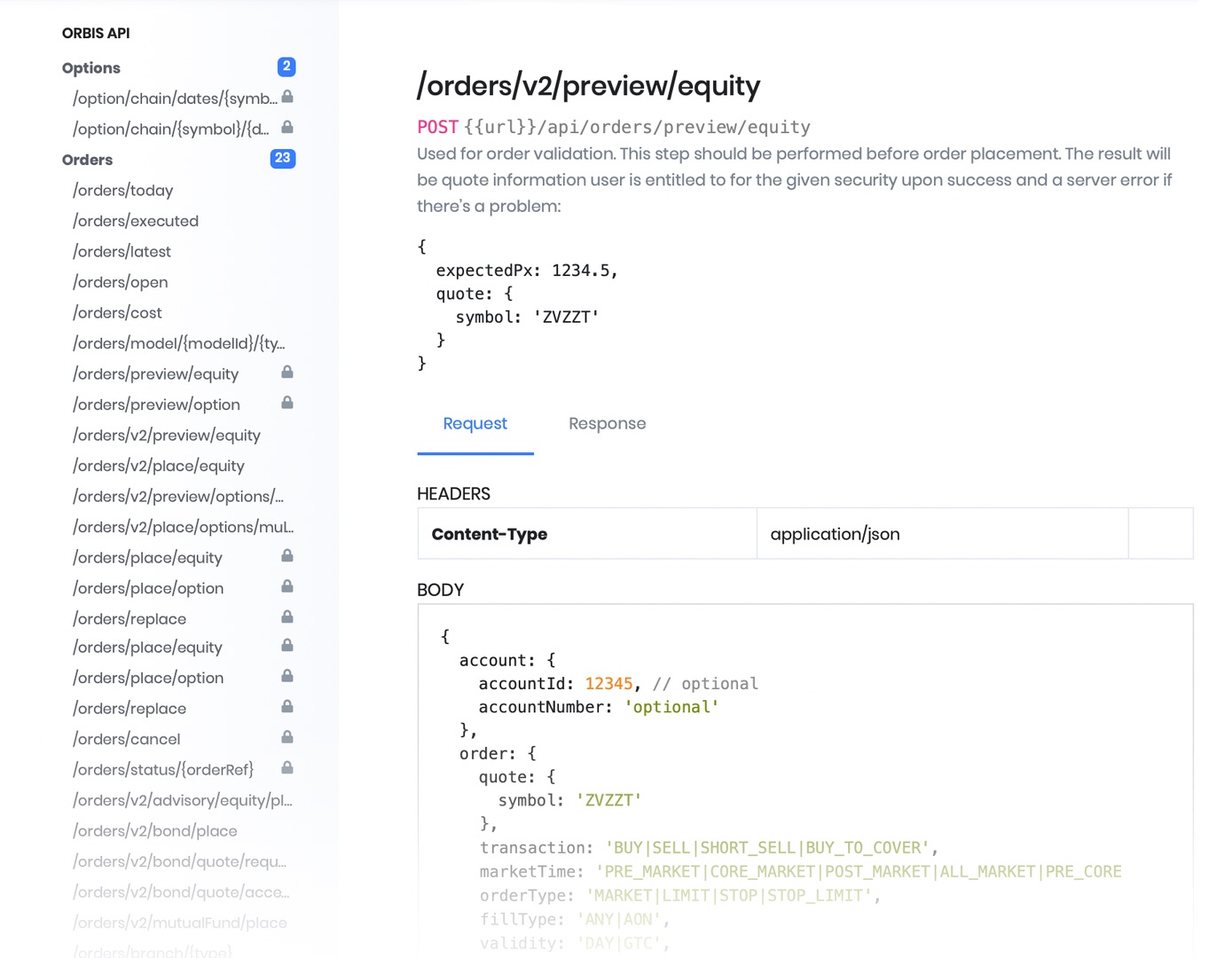Collapse the Orders section in the sidebar

point(87,160)
